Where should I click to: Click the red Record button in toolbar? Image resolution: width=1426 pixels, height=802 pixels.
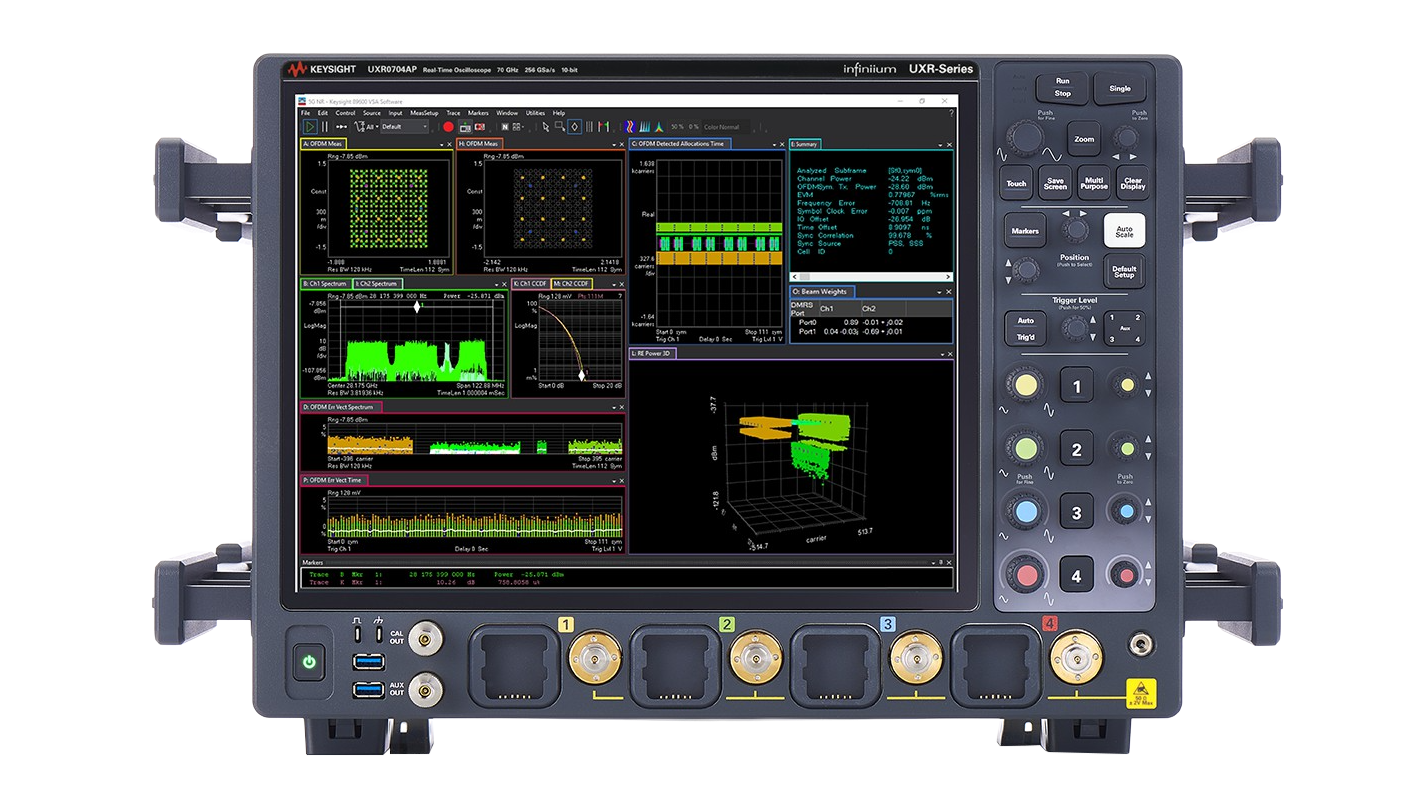(448, 127)
